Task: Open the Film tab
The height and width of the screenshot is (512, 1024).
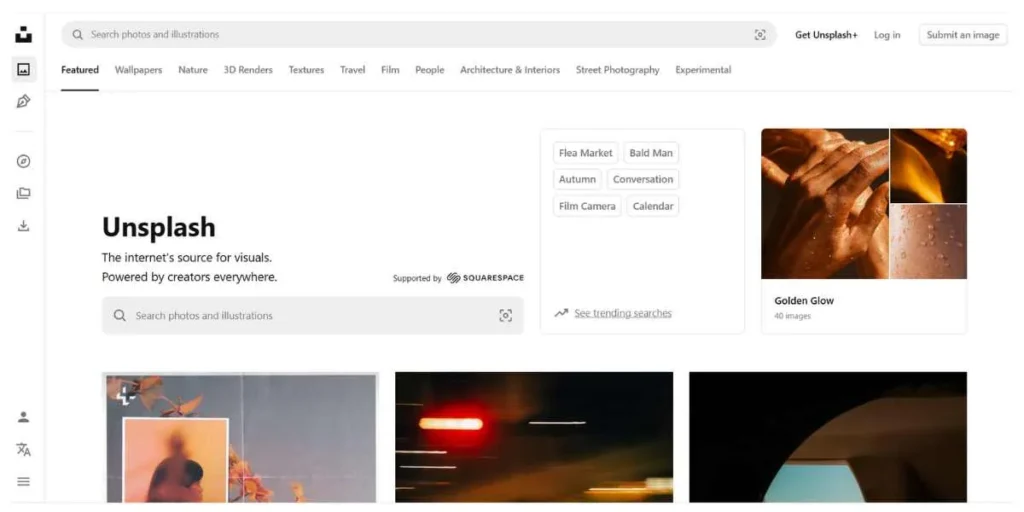Action: (390, 70)
